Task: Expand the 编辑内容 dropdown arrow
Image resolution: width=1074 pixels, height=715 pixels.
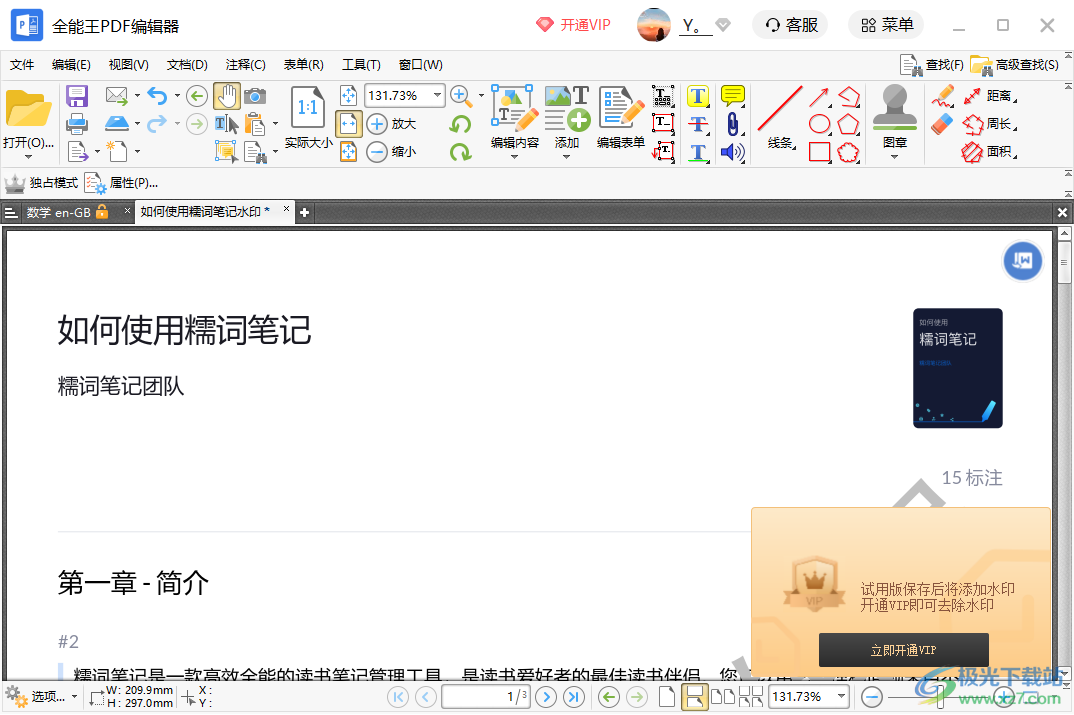Action: 514,157
